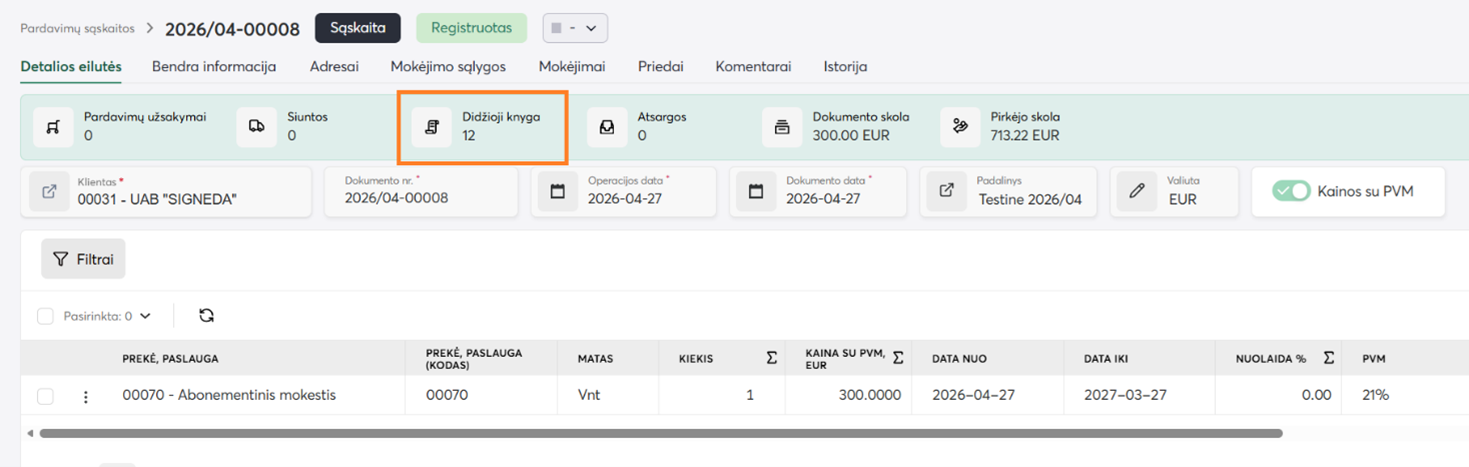Click the Dokumento skola icon

(782, 127)
